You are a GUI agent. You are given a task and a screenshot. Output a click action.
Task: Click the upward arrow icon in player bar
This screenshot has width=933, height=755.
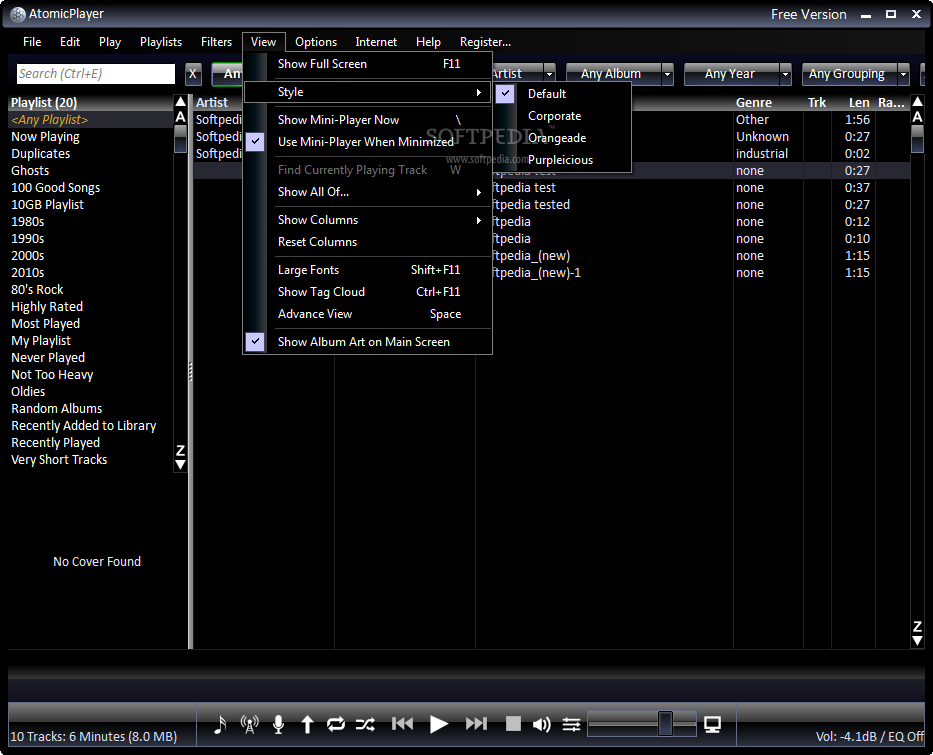click(307, 724)
